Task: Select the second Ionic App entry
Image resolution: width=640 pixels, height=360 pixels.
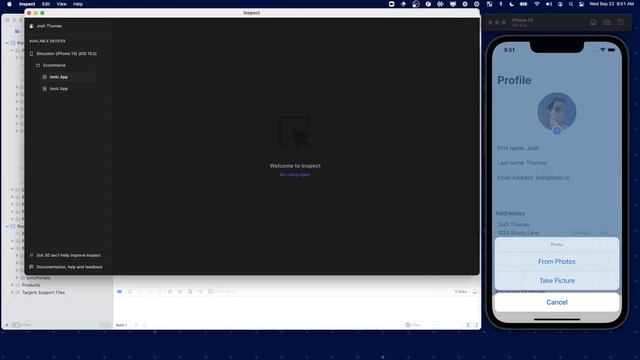Action: (x=58, y=89)
